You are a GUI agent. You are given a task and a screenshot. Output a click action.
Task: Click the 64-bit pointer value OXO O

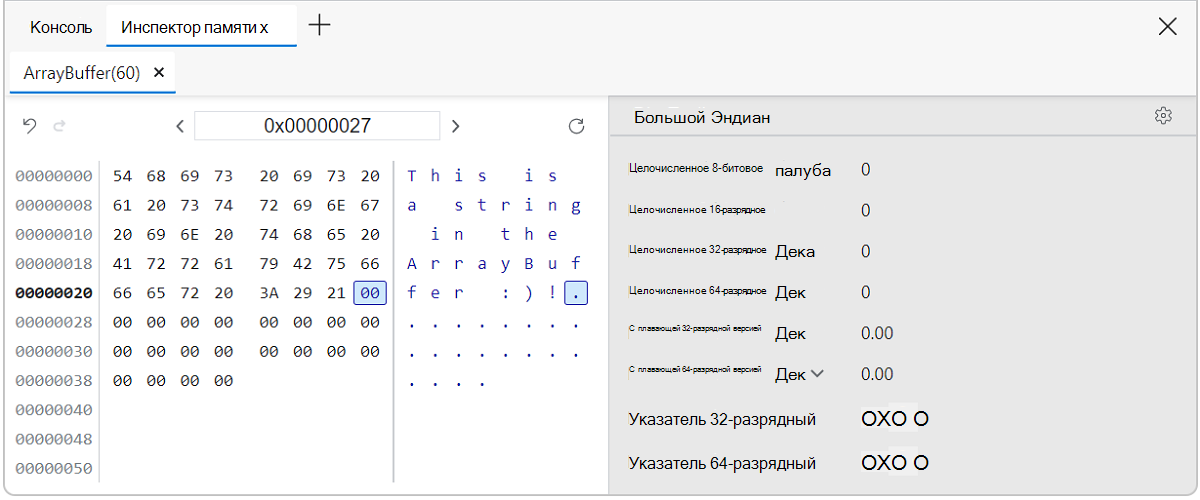(895, 463)
